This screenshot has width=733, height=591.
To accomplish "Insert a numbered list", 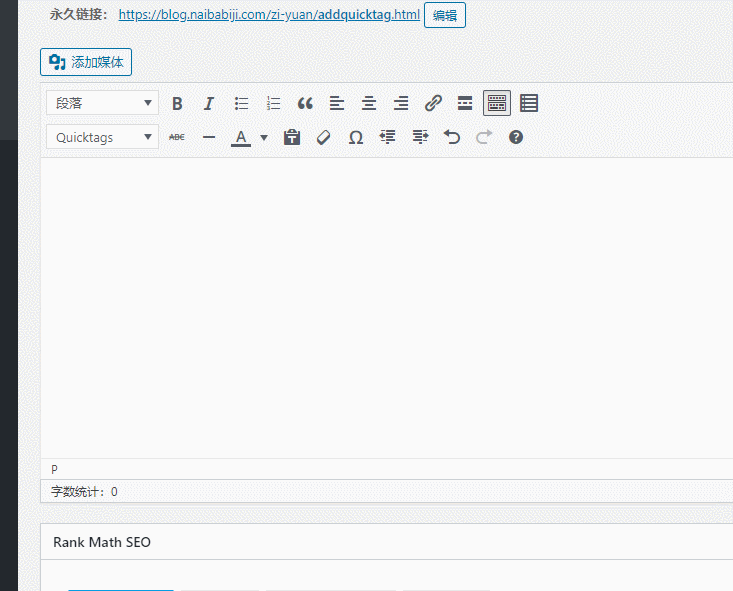I will click(273, 103).
